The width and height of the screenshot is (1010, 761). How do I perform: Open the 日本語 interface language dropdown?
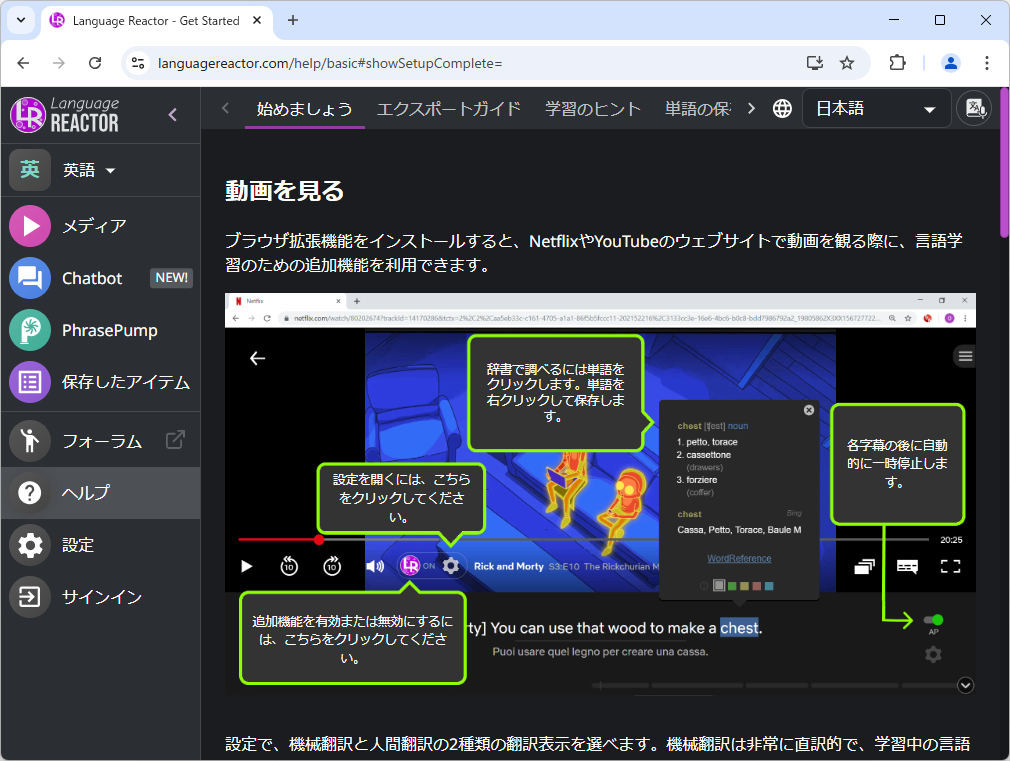(877, 107)
